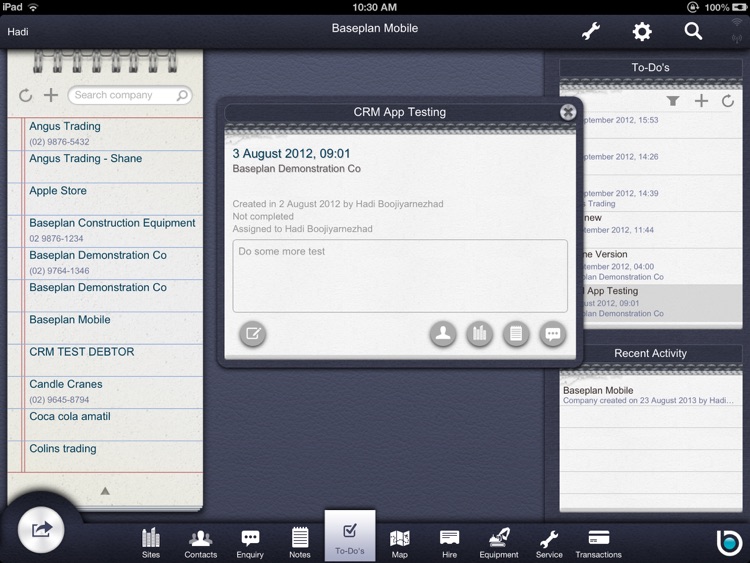The image size is (750, 563).
Task: Open to-do dated 2012, 15:53
Action: pyautogui.click(x=663, y=125)
